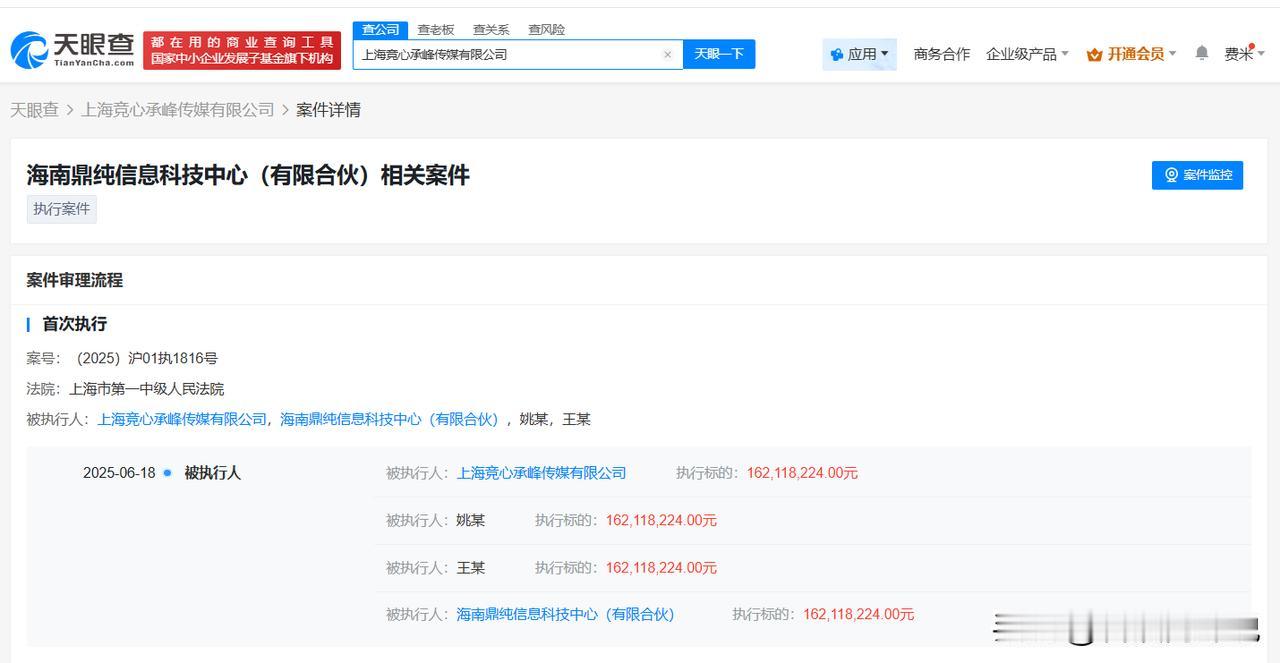This screenshot has width=1280, height=663.
Task: Select the 查公司 search tab
Action: (x=380, y=30)
